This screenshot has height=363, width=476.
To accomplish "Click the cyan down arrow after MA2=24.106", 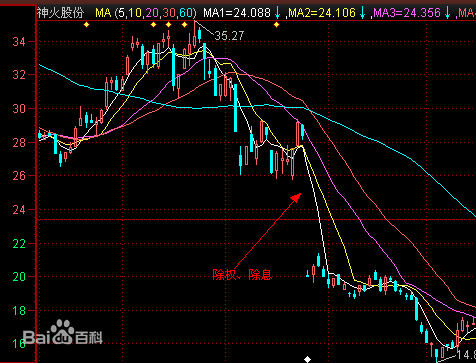I will pos(363,13).
